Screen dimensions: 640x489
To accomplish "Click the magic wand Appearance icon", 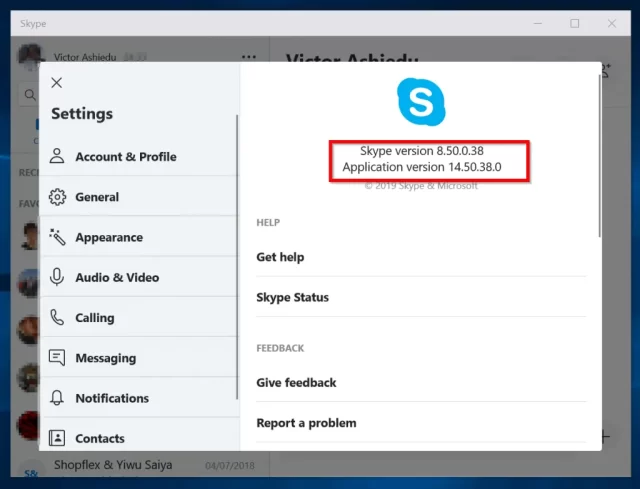I will coord(57,237).
